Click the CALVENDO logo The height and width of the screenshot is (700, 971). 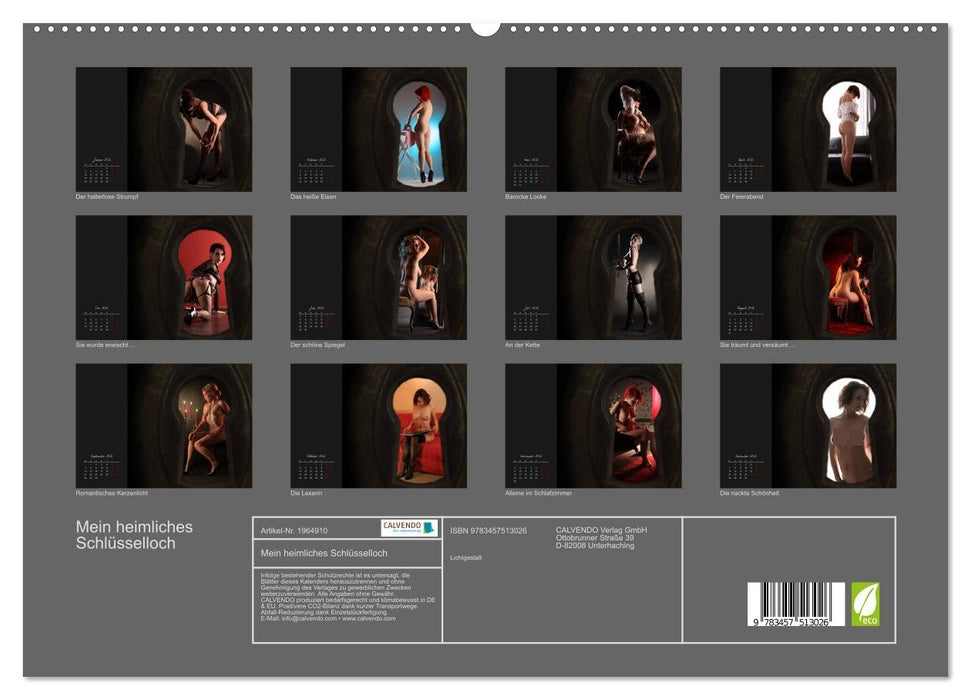coord(409,528)
